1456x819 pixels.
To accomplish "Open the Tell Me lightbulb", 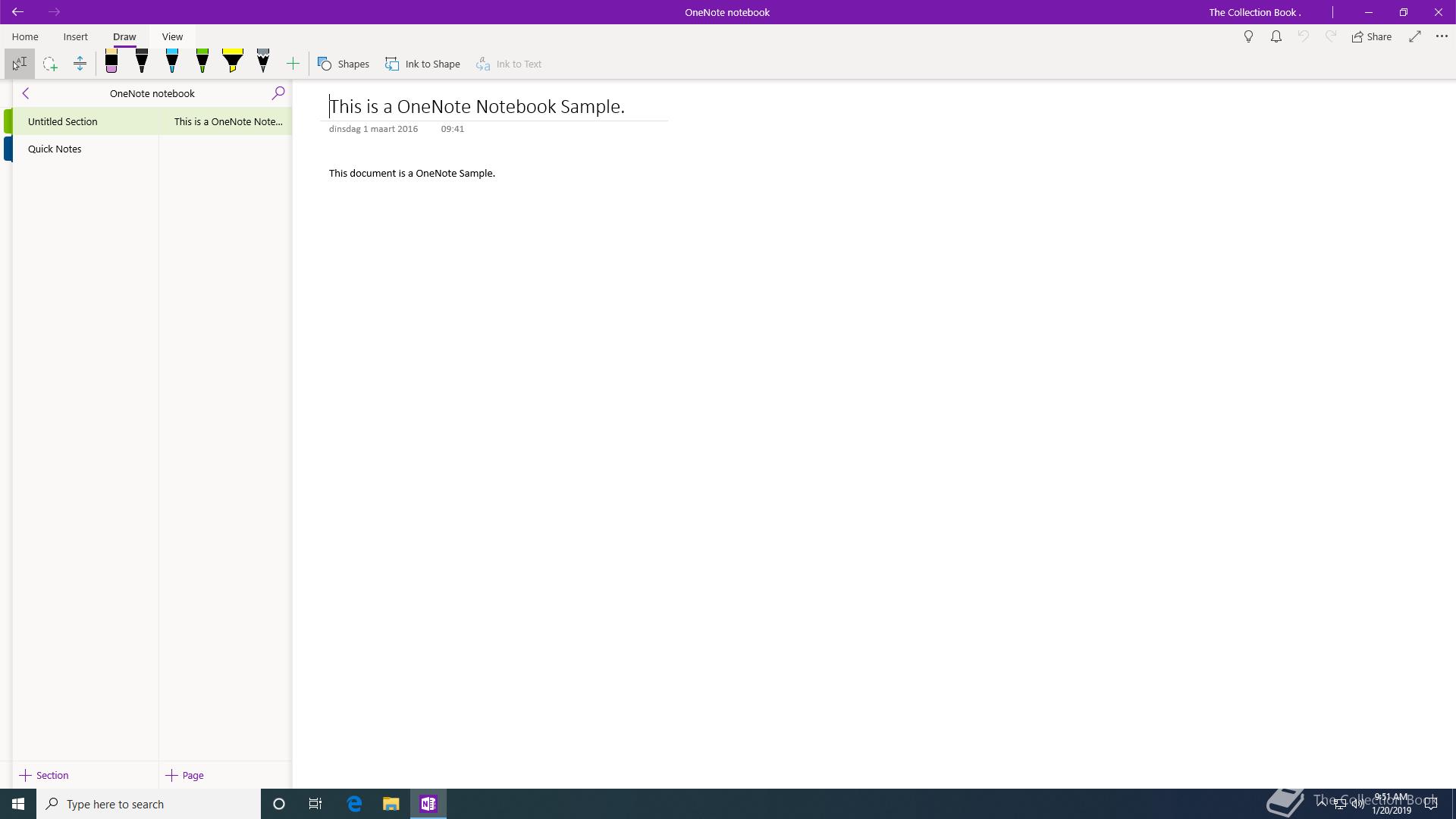I will click(x=1248, y=36).
